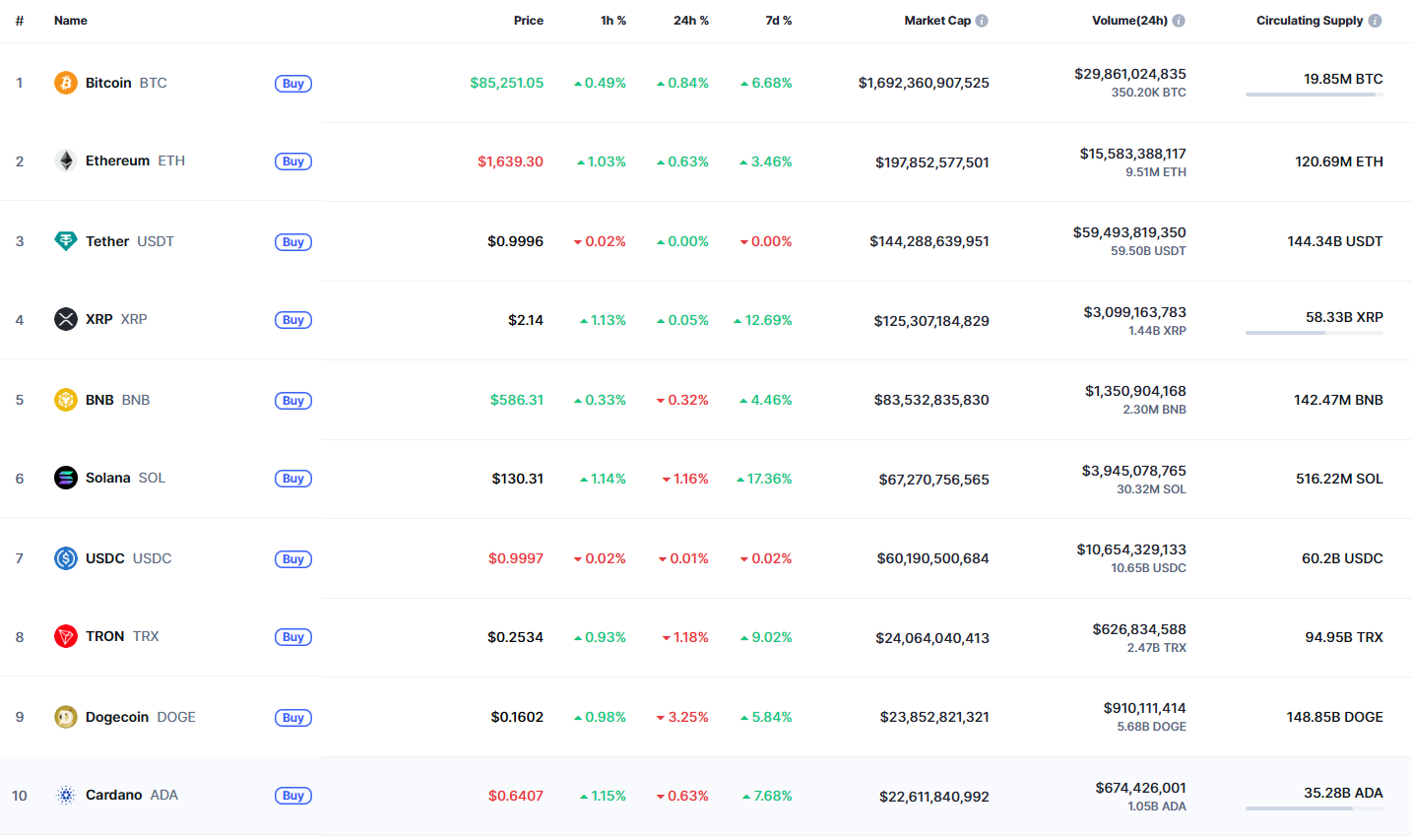The height and width of the screenshot is (840, 1412).
Task: Open the Solana SOL name link
Action: [x=125, y=478]
